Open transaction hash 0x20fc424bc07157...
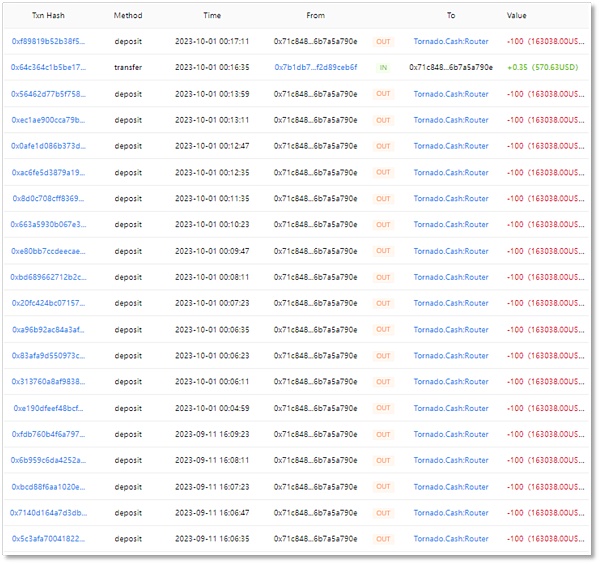Viewport: 600px width, 564px height. click(48, 303)
